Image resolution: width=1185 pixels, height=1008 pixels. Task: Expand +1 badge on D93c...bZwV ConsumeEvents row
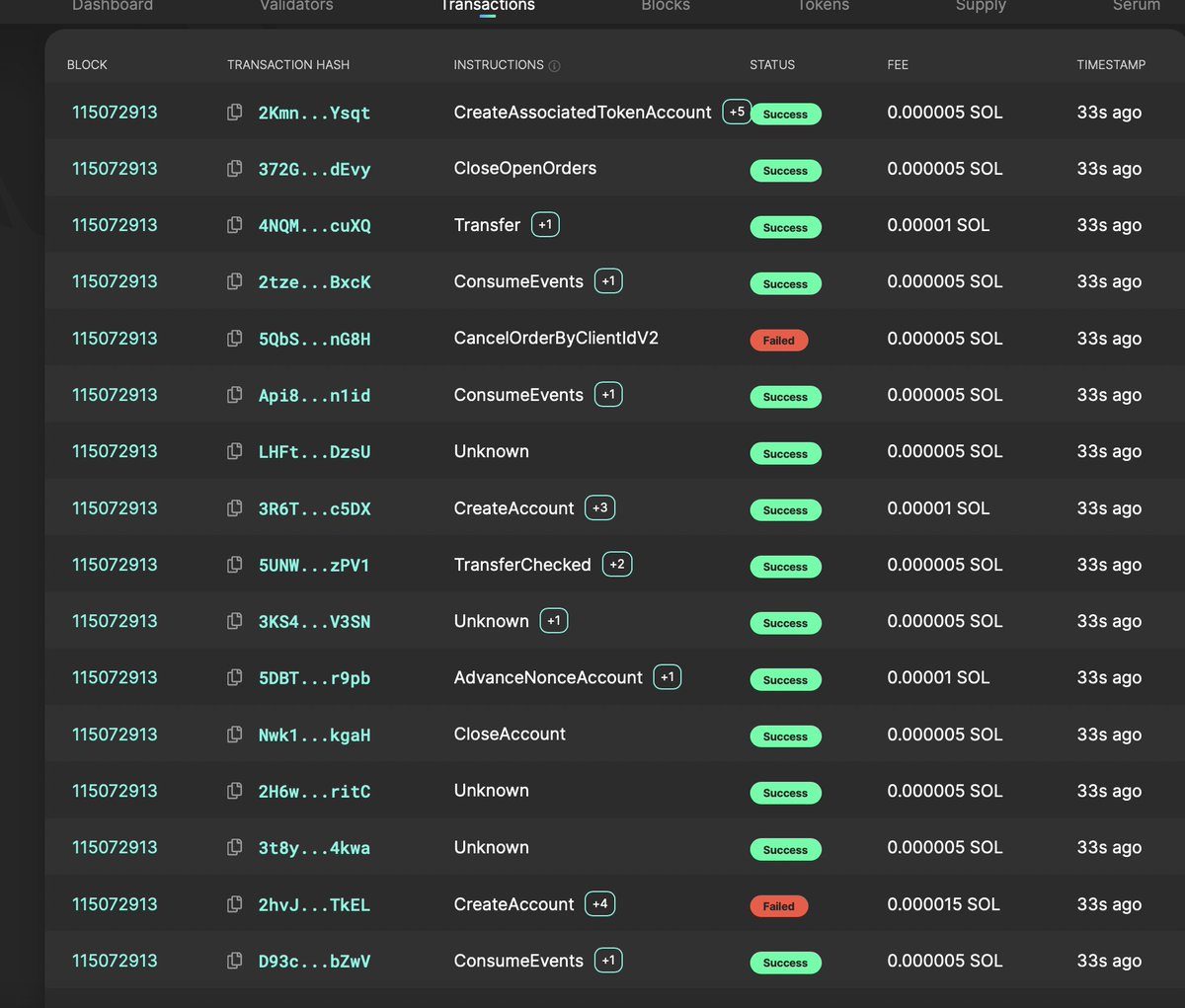608,961
